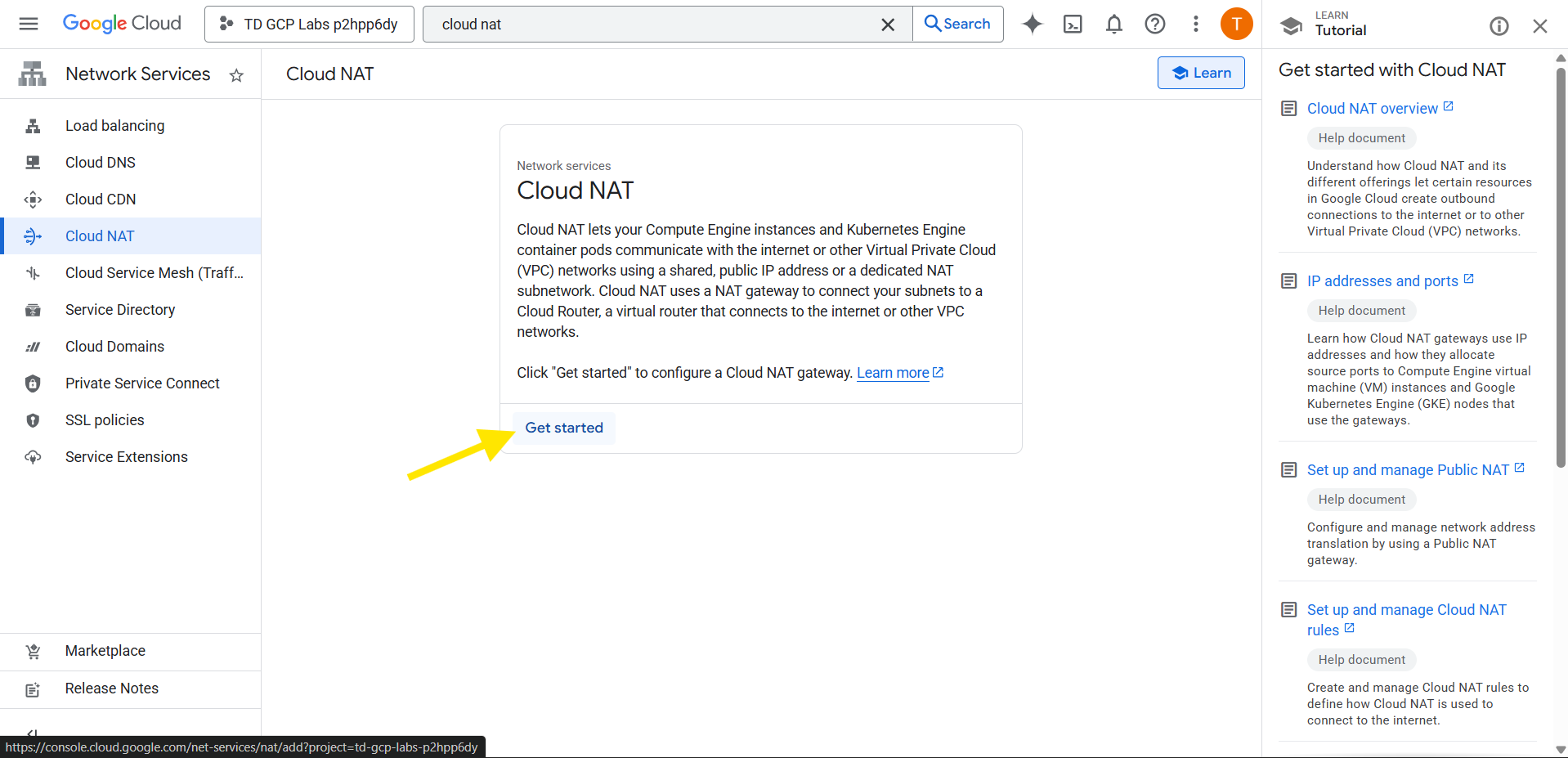Screen dimensions: 1568x758
Task: Go to Cloud DNS in sidebar
Action: (x=101, y=163)
